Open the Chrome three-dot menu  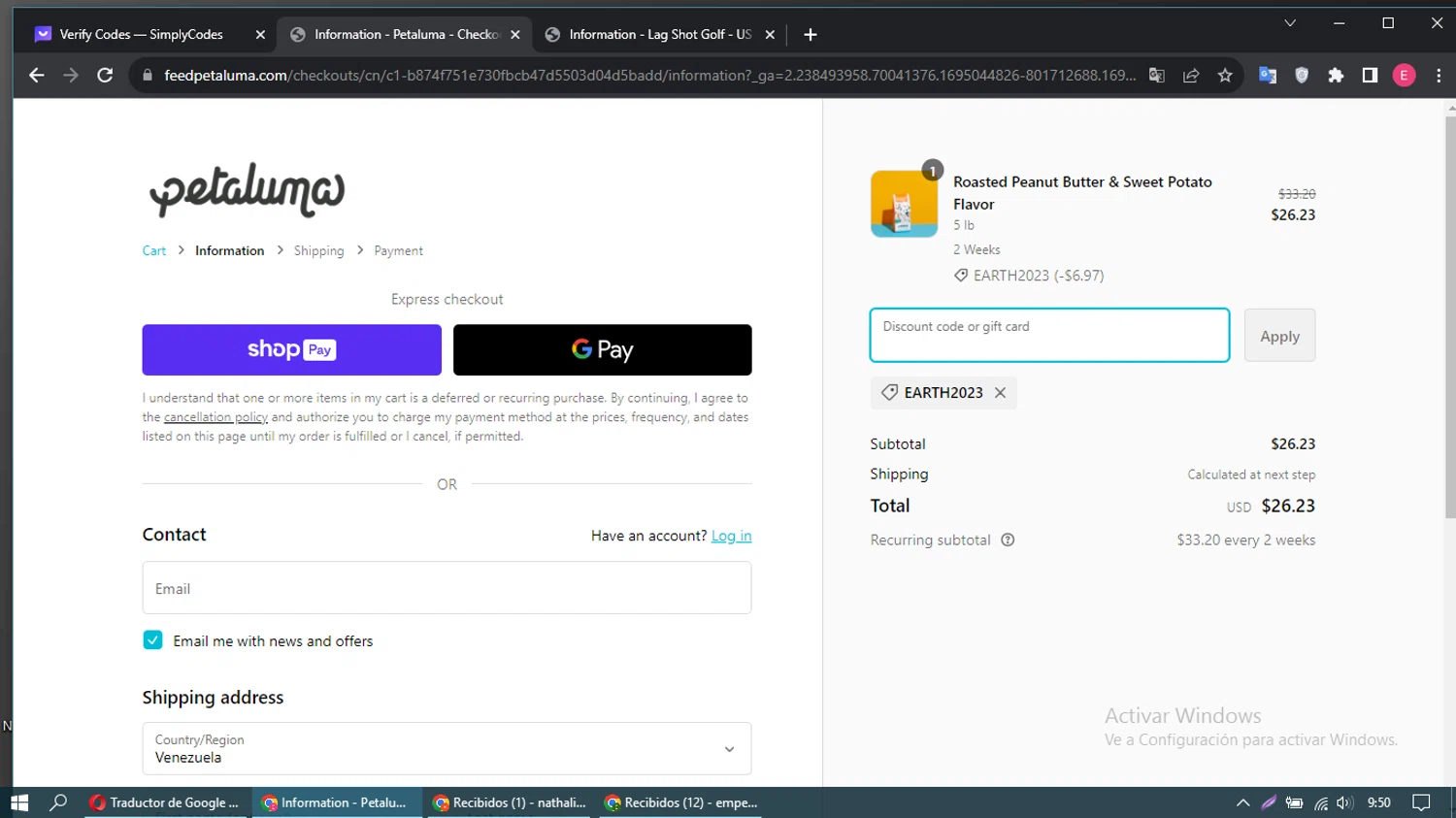[x=1439, y=75]
